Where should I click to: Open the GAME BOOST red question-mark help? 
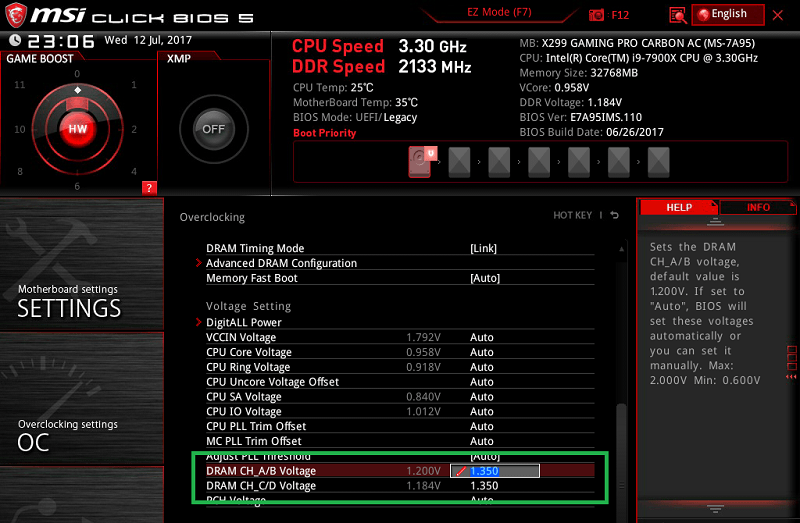click(x=149, y=188)
